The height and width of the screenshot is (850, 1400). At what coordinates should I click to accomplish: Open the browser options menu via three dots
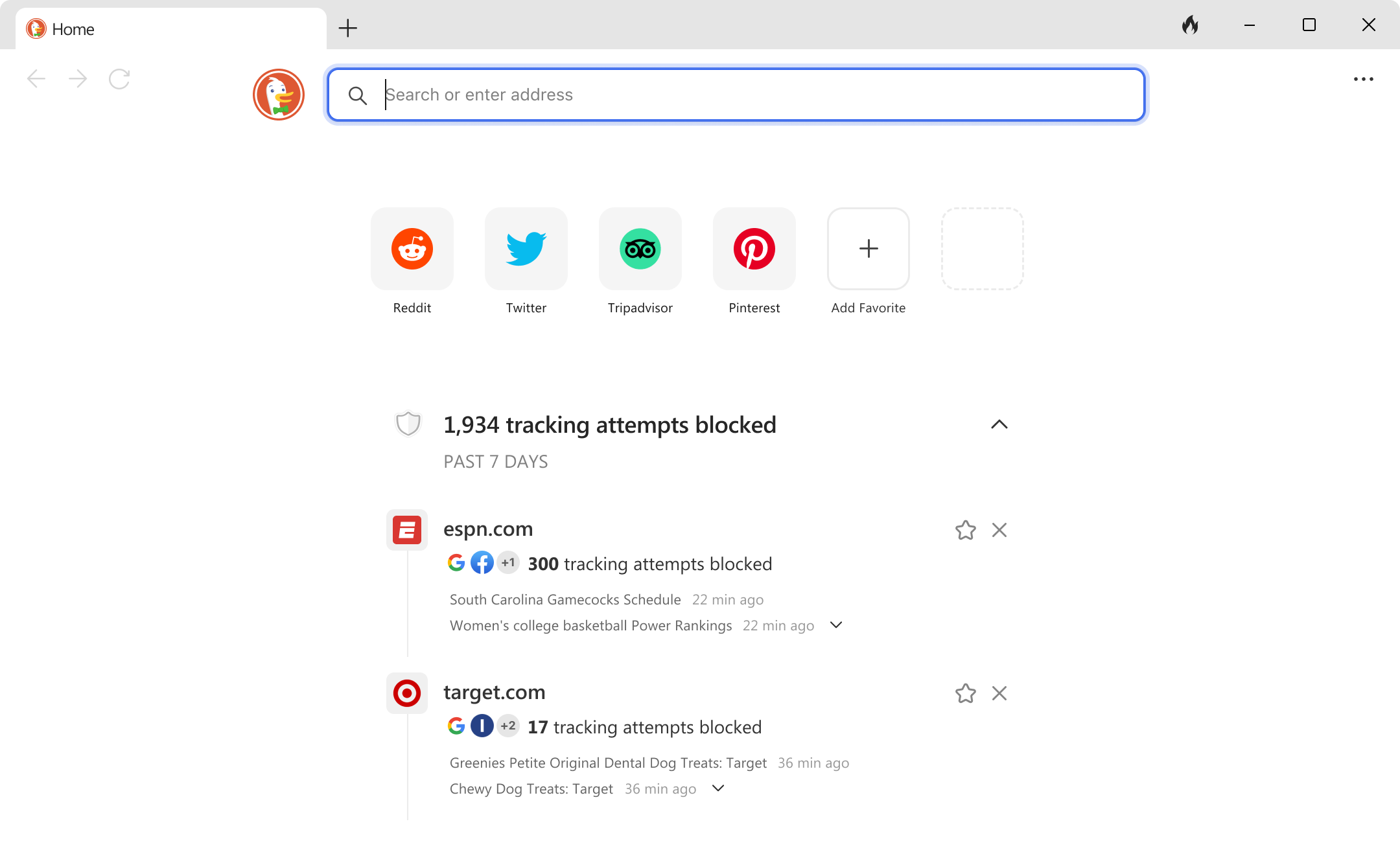[x=1364, y=78]
